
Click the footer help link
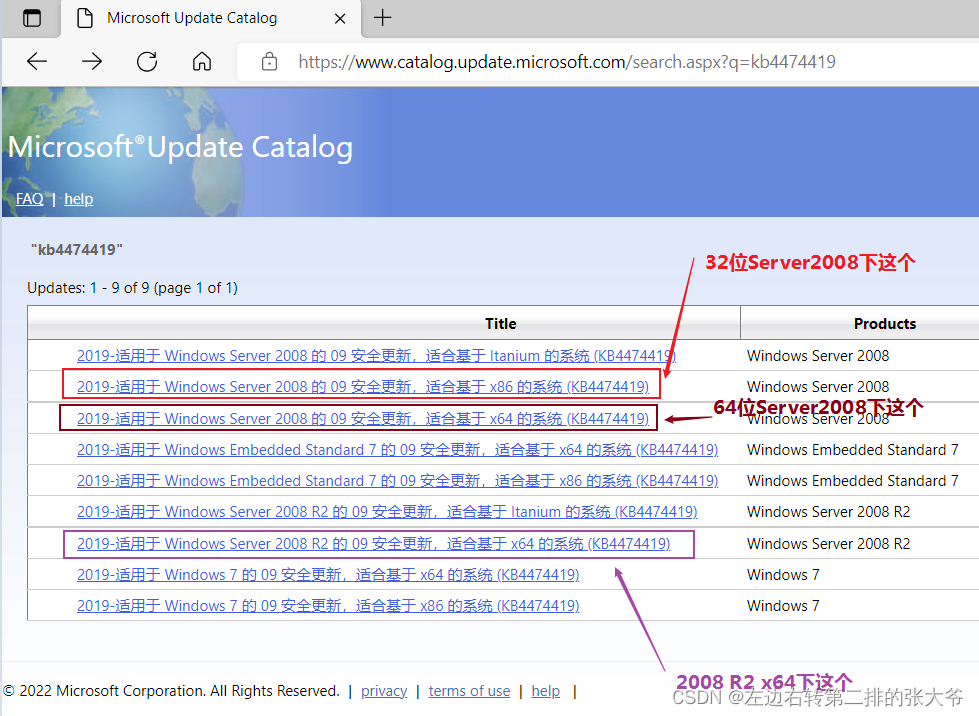point(545,690)
